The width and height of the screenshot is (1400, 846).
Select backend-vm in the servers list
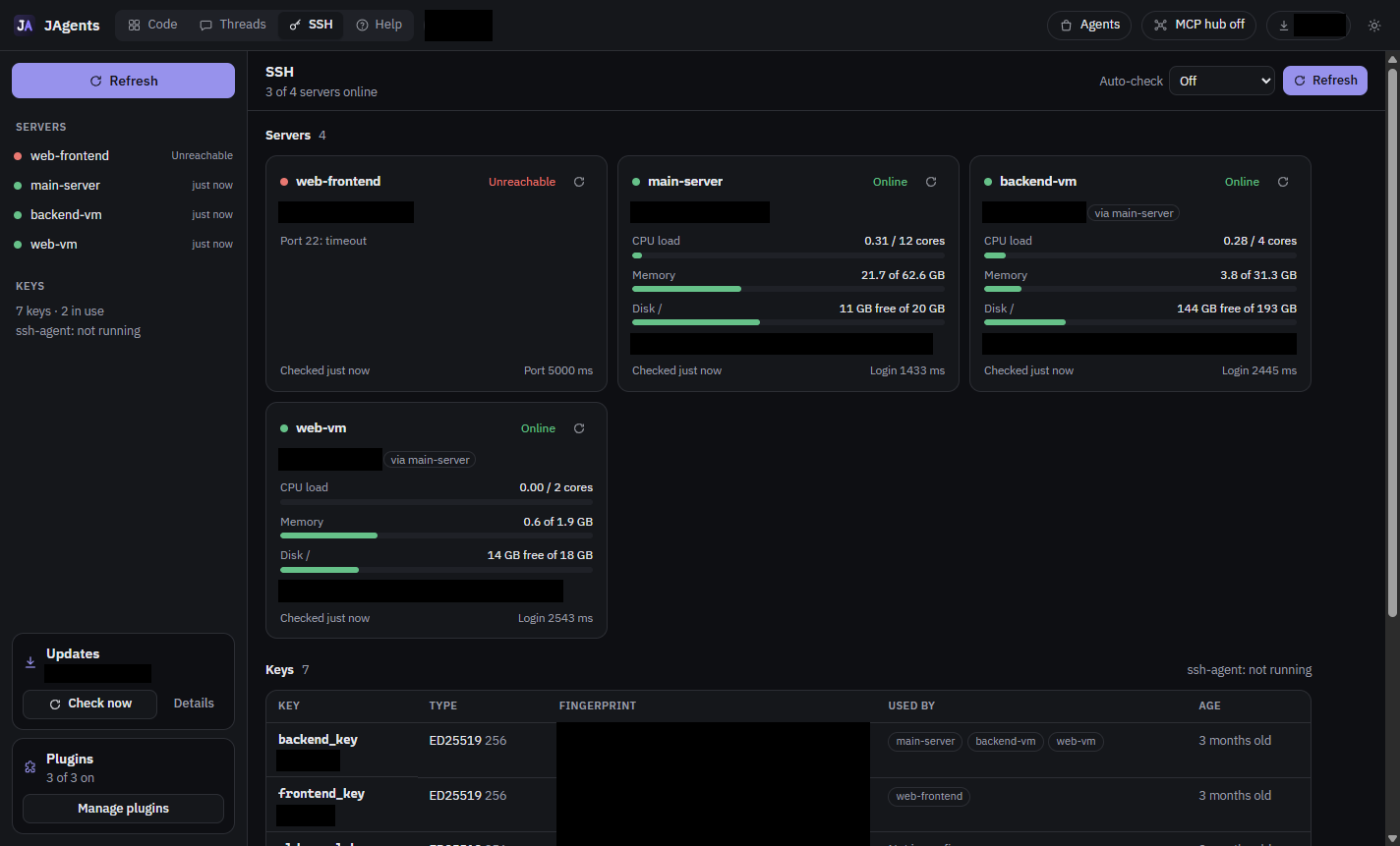pyautogui.click(x=123, y=214)
